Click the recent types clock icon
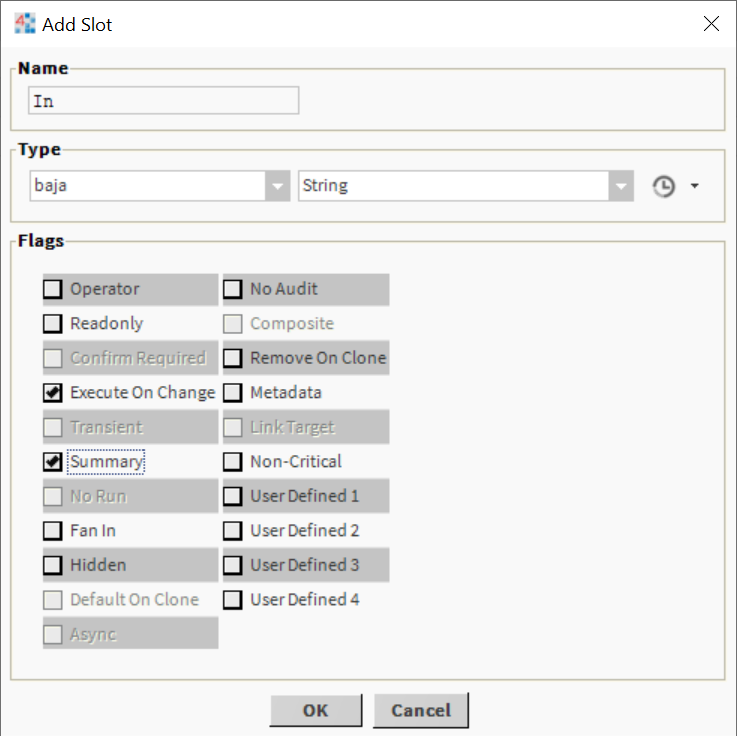The image size is (737, 736). (x=663, y=187)
